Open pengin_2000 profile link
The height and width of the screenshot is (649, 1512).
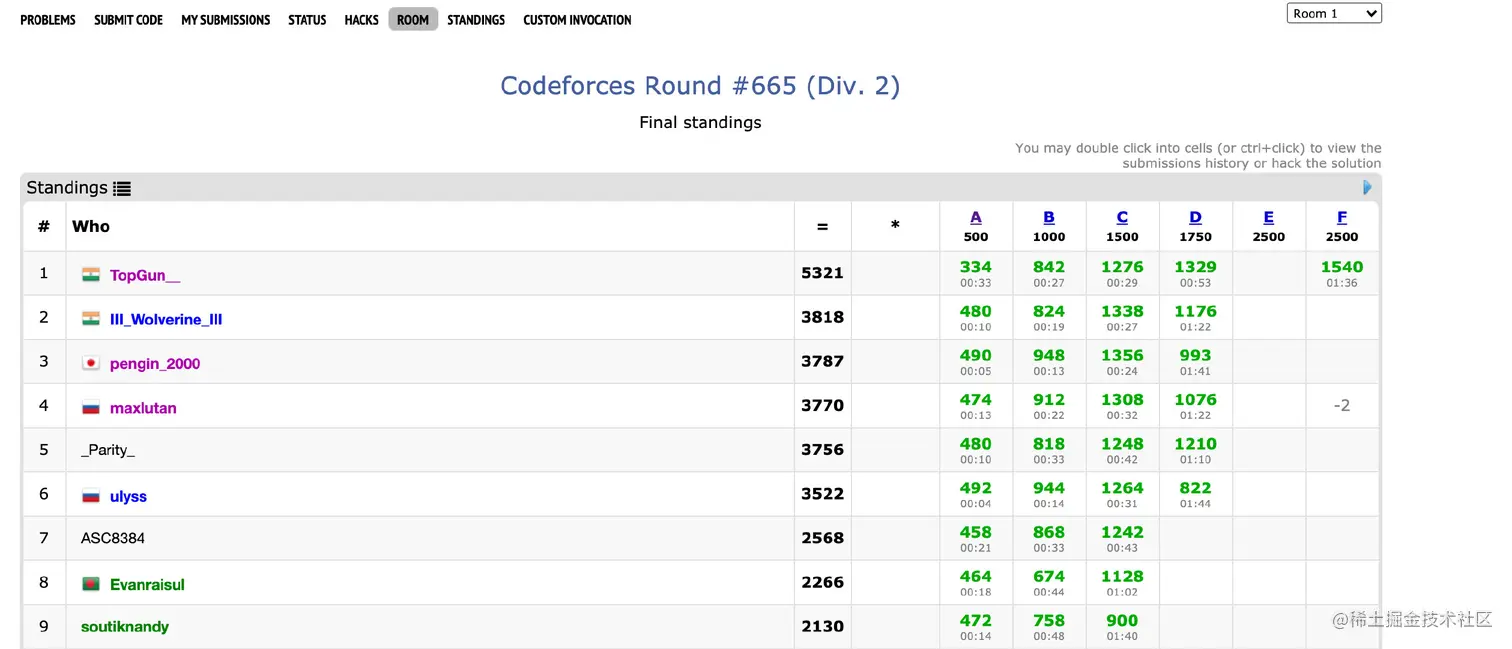[155, 364]
